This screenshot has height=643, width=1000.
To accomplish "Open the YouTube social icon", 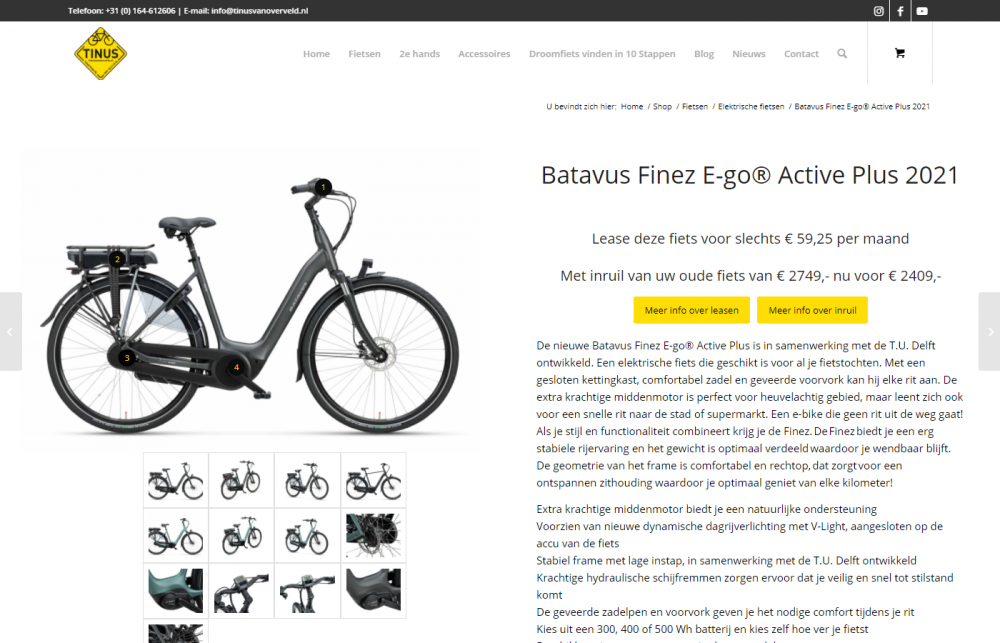I will click(922, 11).
